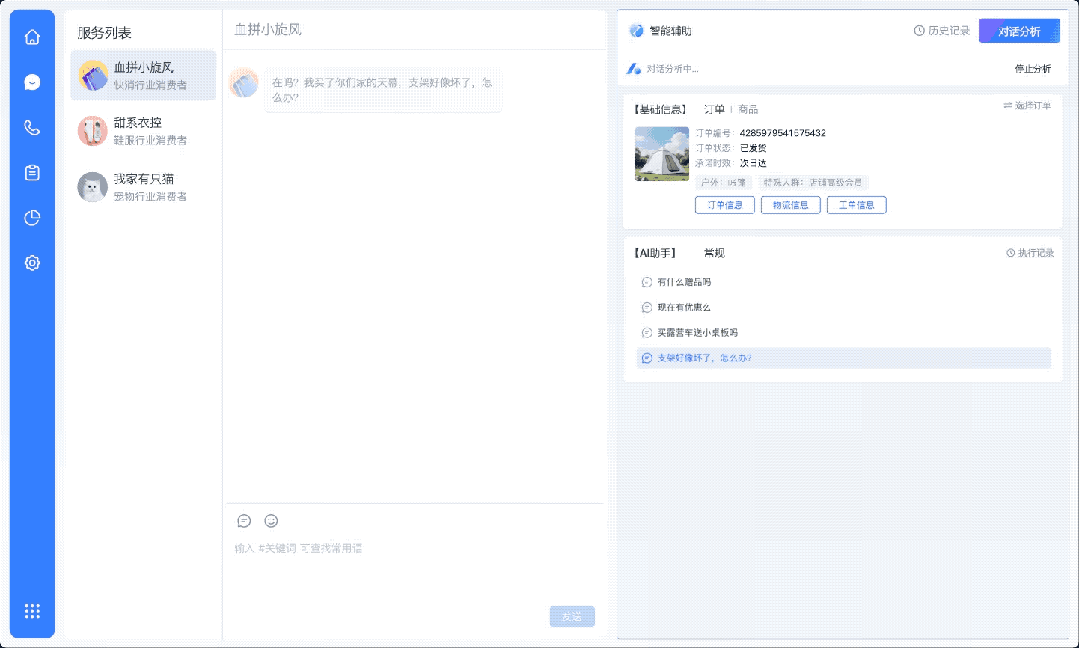Open the home icon in sidebar
This screenshot has width=1079, height=648.
pos(32,37)
